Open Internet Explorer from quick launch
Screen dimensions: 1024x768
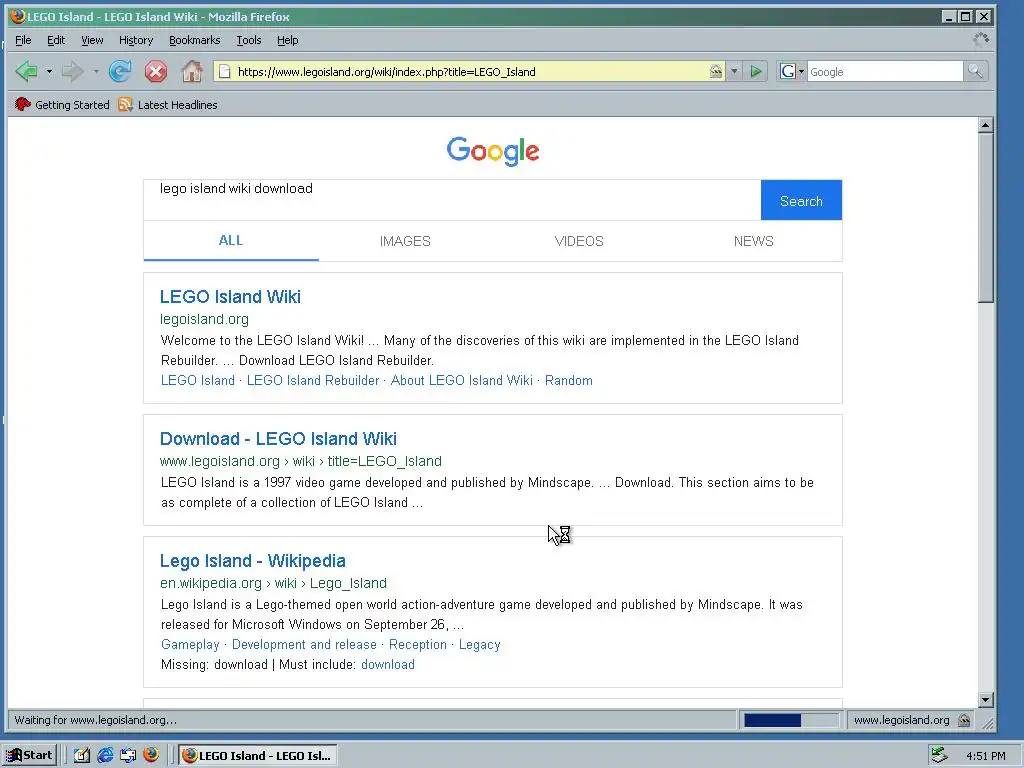point(104,755)
